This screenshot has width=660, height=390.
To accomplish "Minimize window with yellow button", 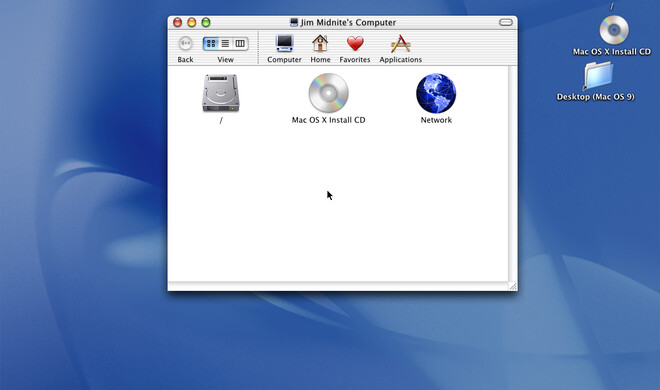I will [192, 22].
